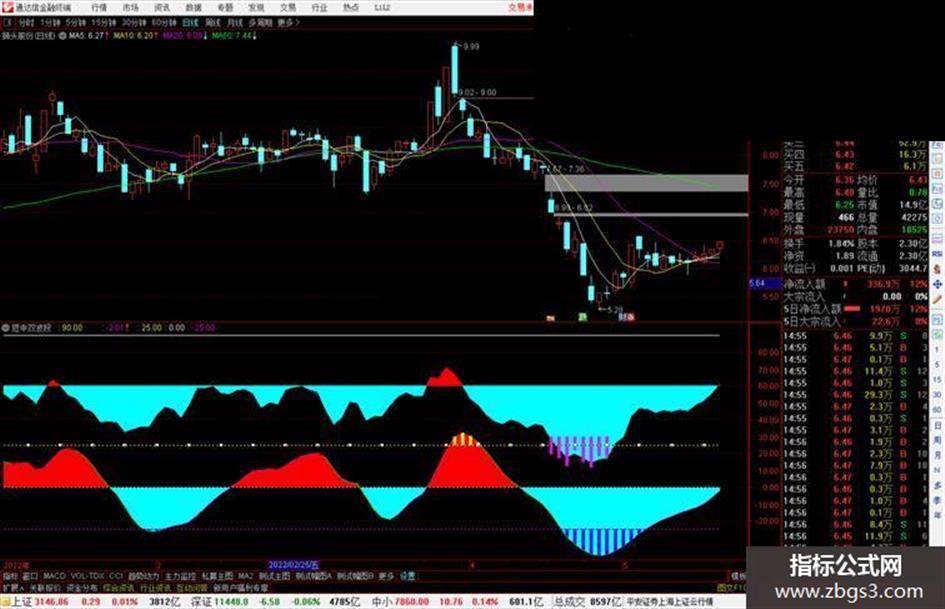
Task: Open the 行情 menu
Action: (99, 7)
